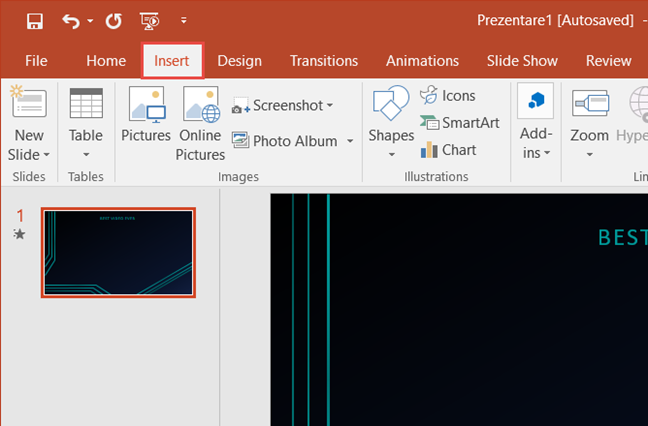The height and width of the screenshot is (426, 648).
Task: Expand the Screenshot dropdown arrow
Action: click(x=330, y=105)
